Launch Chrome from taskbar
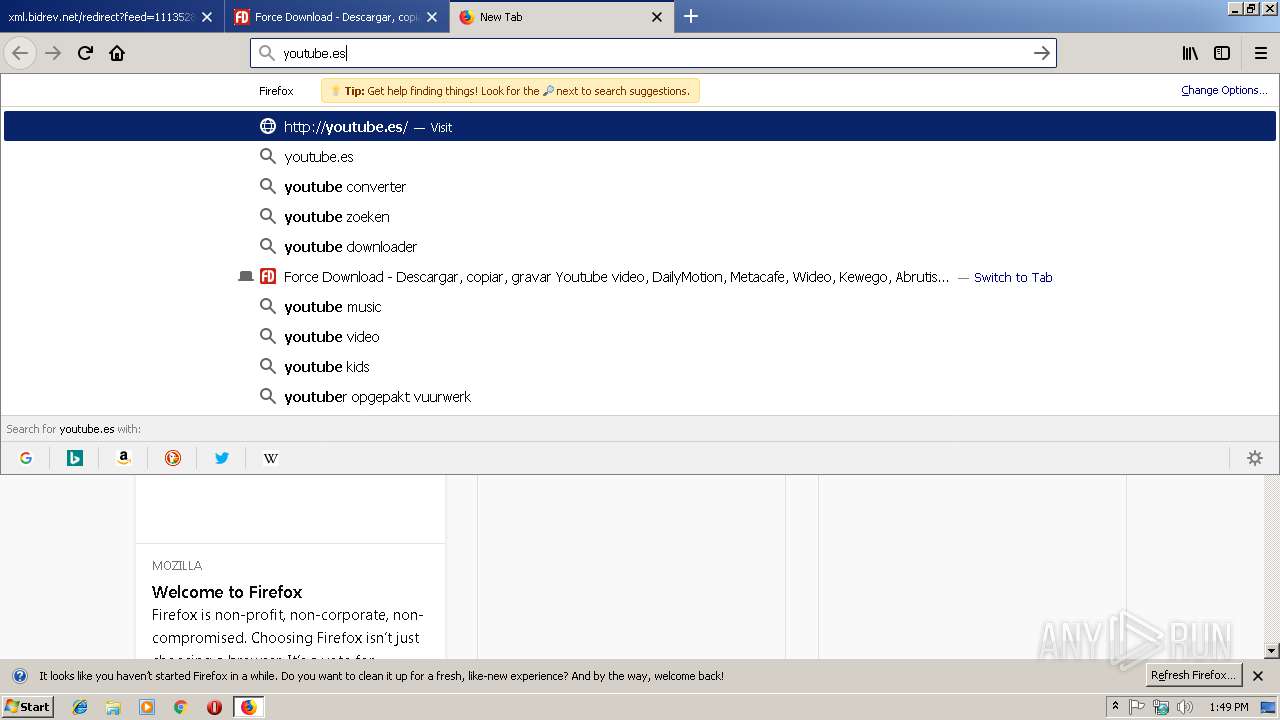 click(x=180, y=707)
